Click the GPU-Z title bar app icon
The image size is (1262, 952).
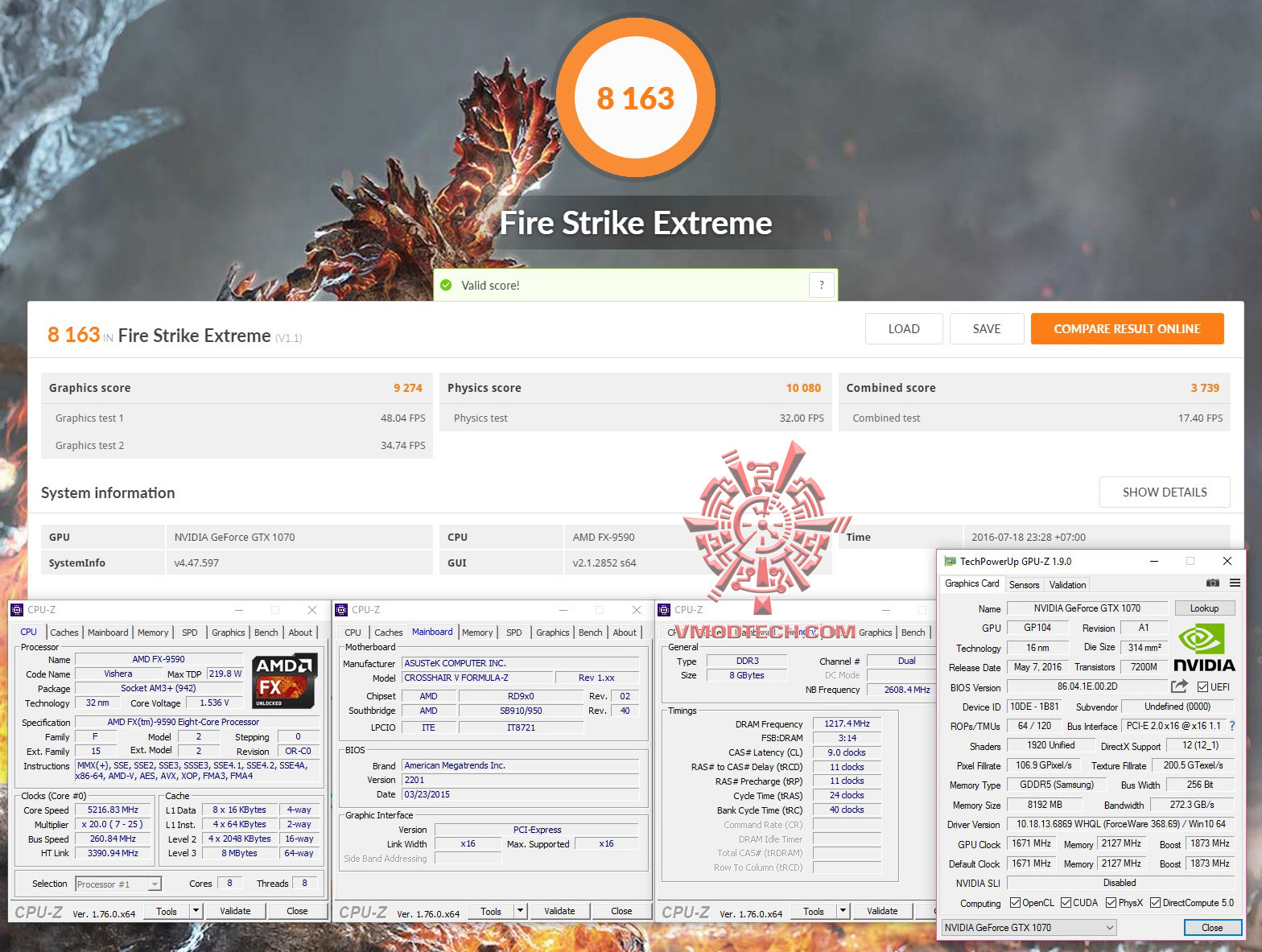[950, 561]
